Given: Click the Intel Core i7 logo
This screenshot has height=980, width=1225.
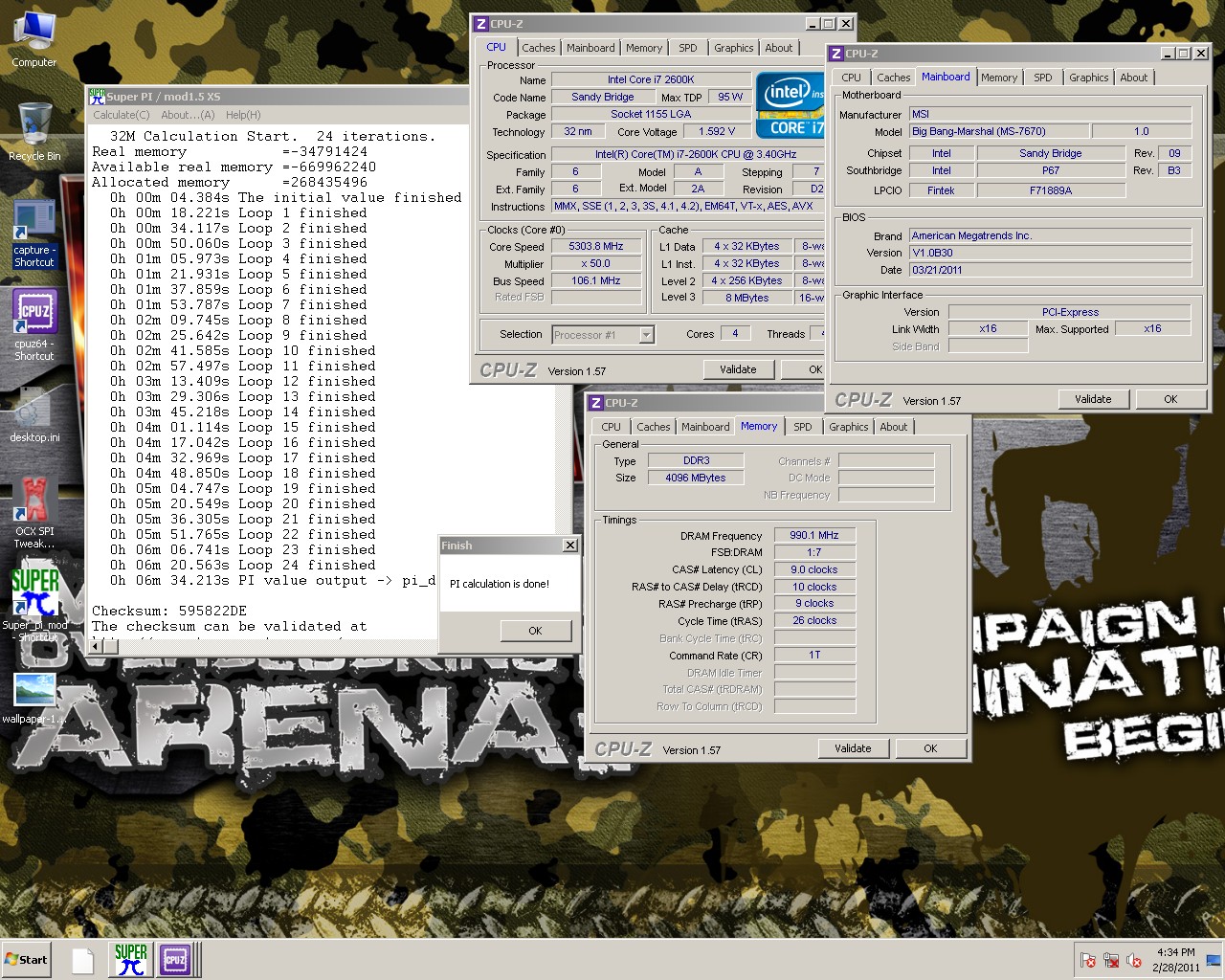Looking at the screenshot, I should pos(791,105).
